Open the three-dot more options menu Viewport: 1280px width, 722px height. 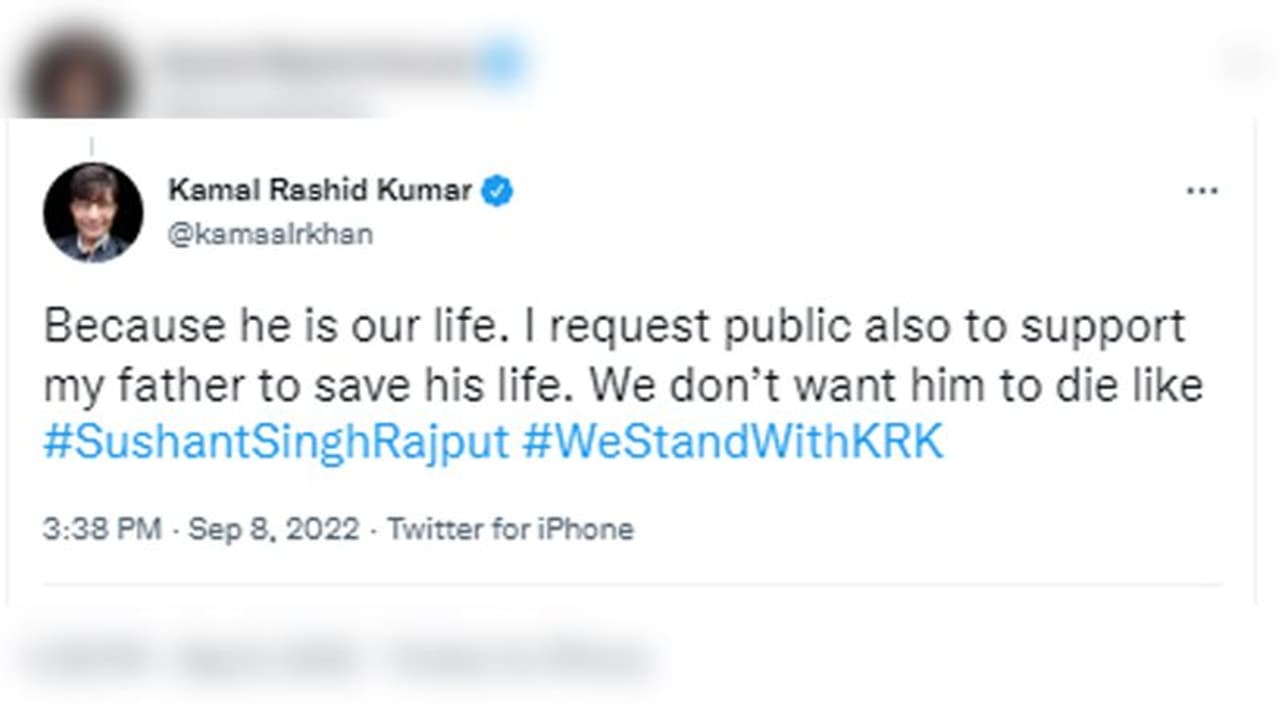1201,191
